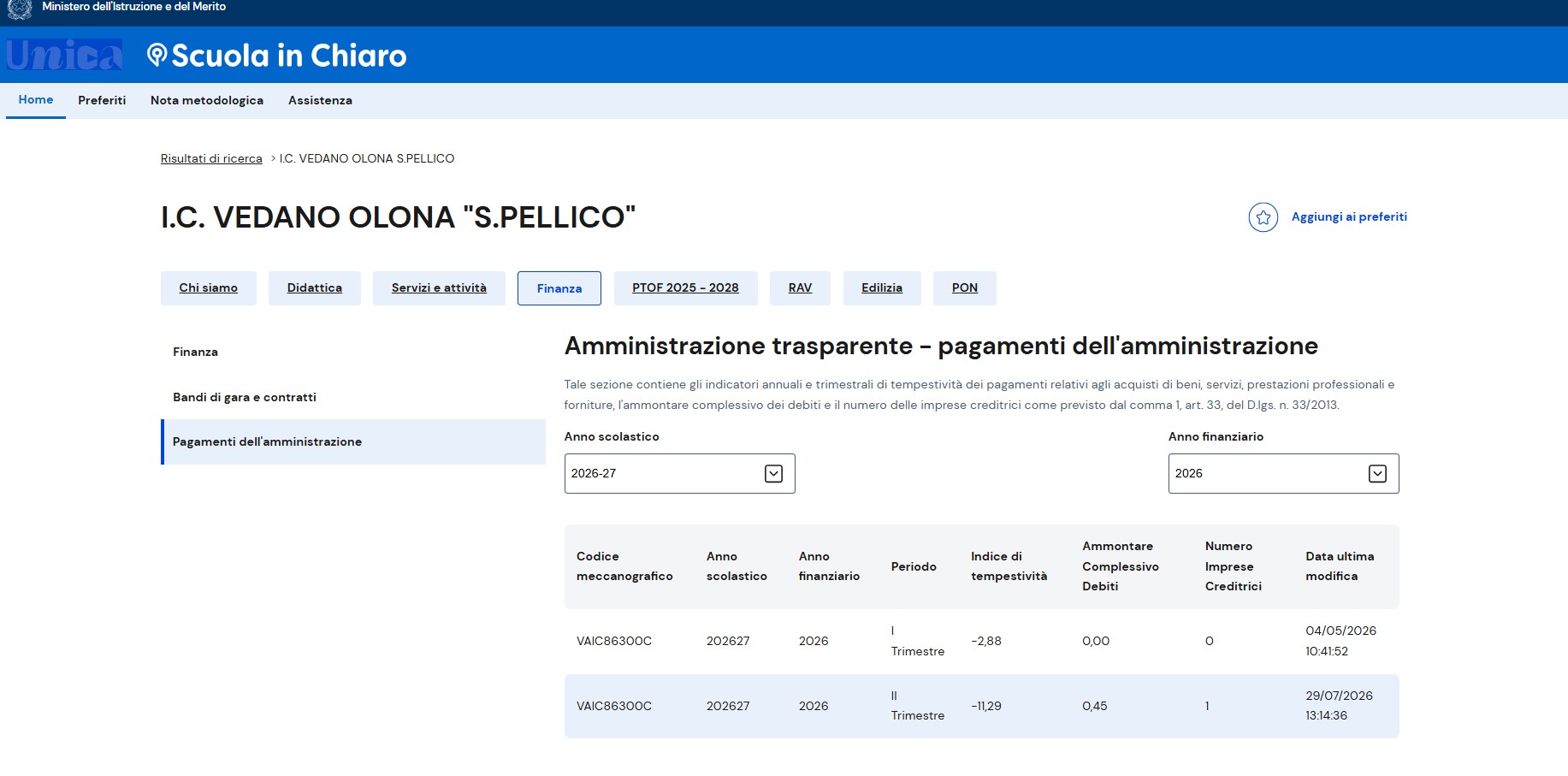This screenshot has width=1568, height=776.
Task: Click Ministero dell'Istruzione e del Merito text
Action: point(134,7)
